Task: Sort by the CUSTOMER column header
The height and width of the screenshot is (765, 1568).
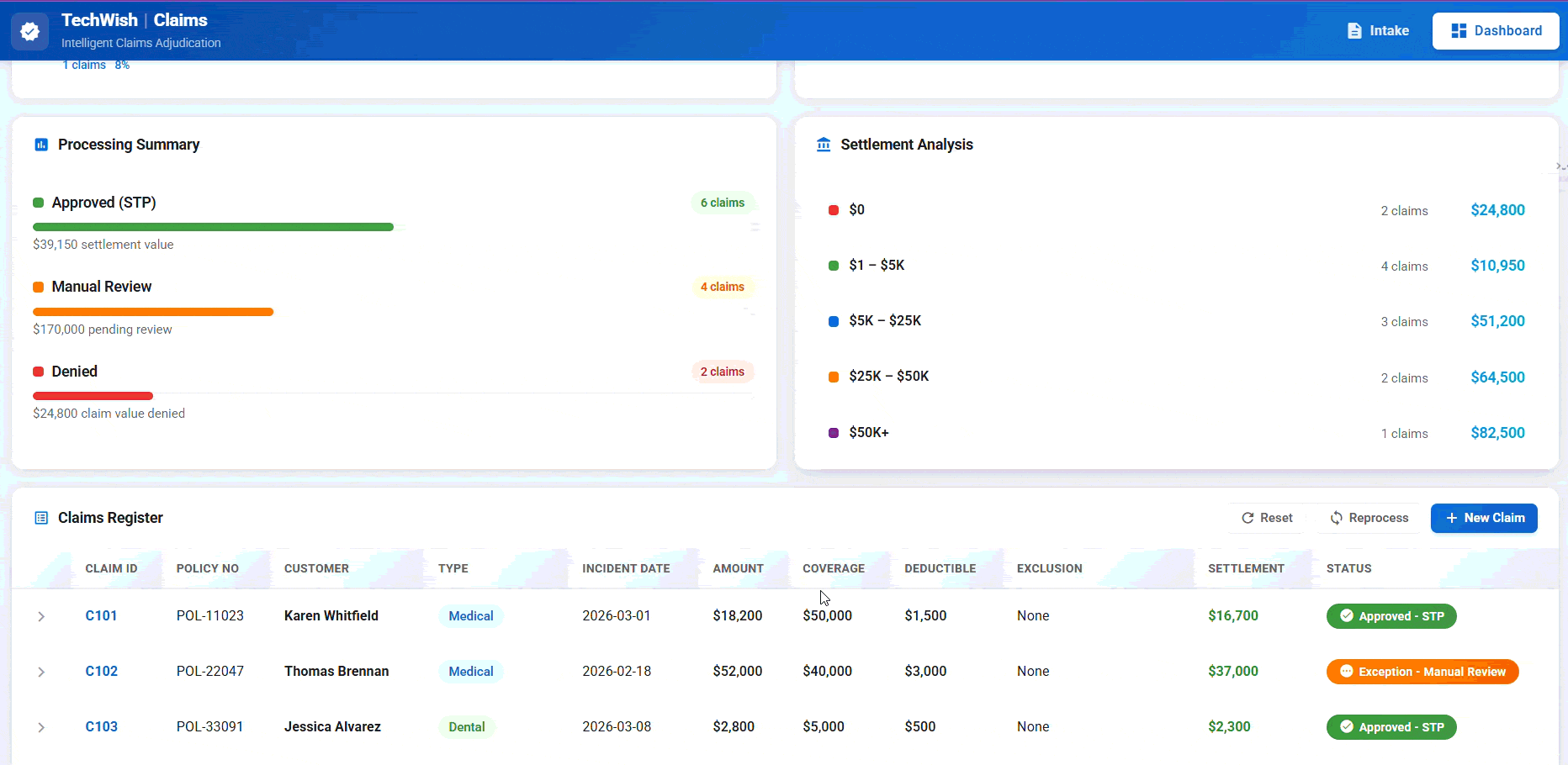Action: click(316, 569)
